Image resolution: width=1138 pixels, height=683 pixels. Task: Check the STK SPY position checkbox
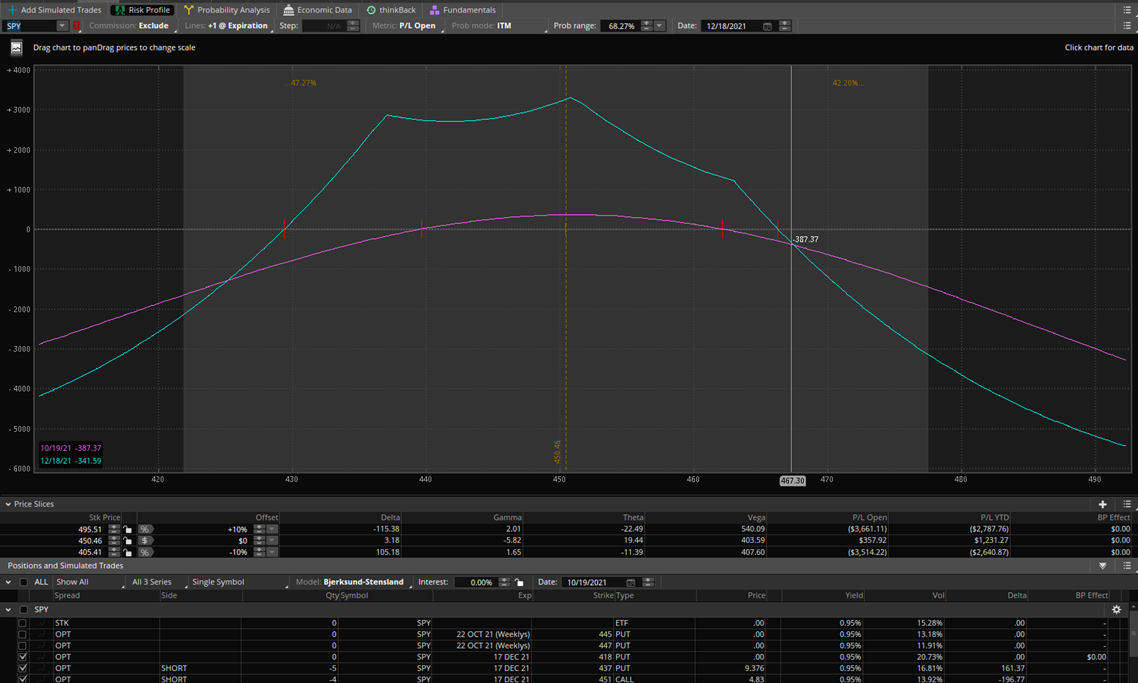pyautogui.click(x=22, y=623)
